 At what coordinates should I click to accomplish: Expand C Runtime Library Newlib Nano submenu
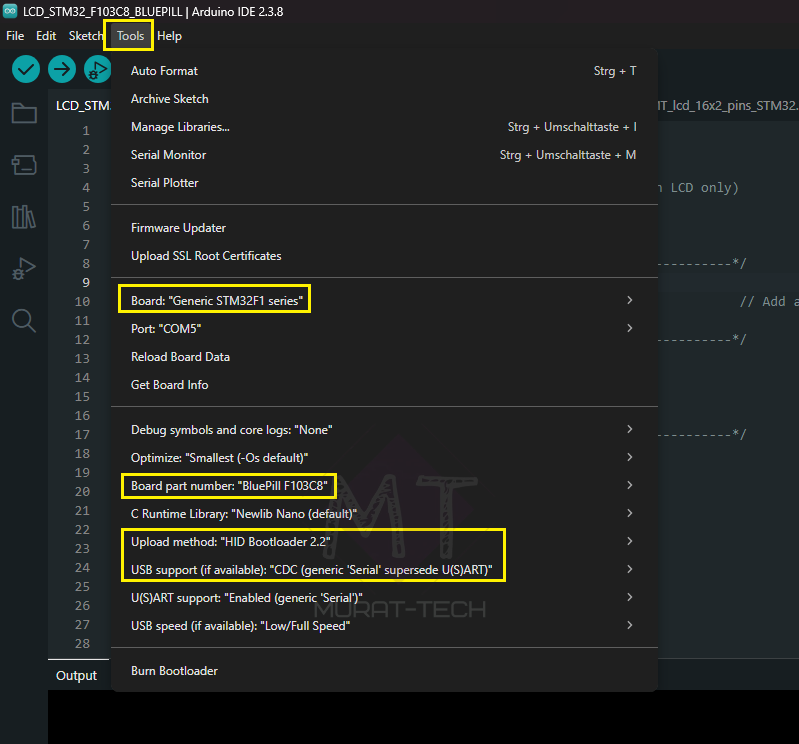[x=384, y=514]
